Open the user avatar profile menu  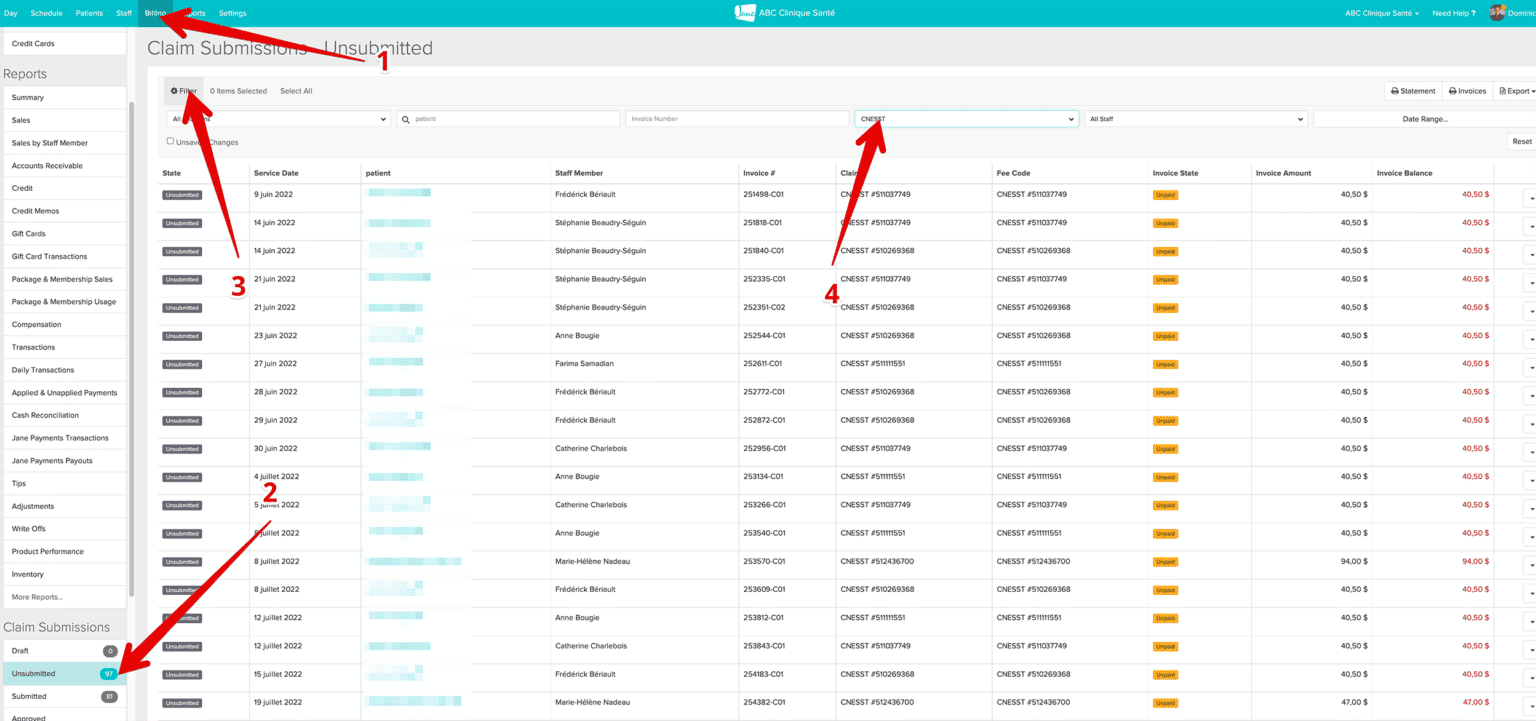1497,13
